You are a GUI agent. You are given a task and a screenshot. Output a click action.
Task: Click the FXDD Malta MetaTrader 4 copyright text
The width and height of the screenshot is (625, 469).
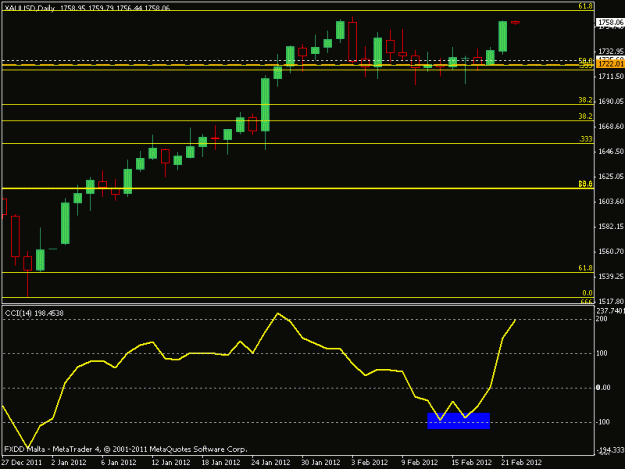click(x=126, y=449)
